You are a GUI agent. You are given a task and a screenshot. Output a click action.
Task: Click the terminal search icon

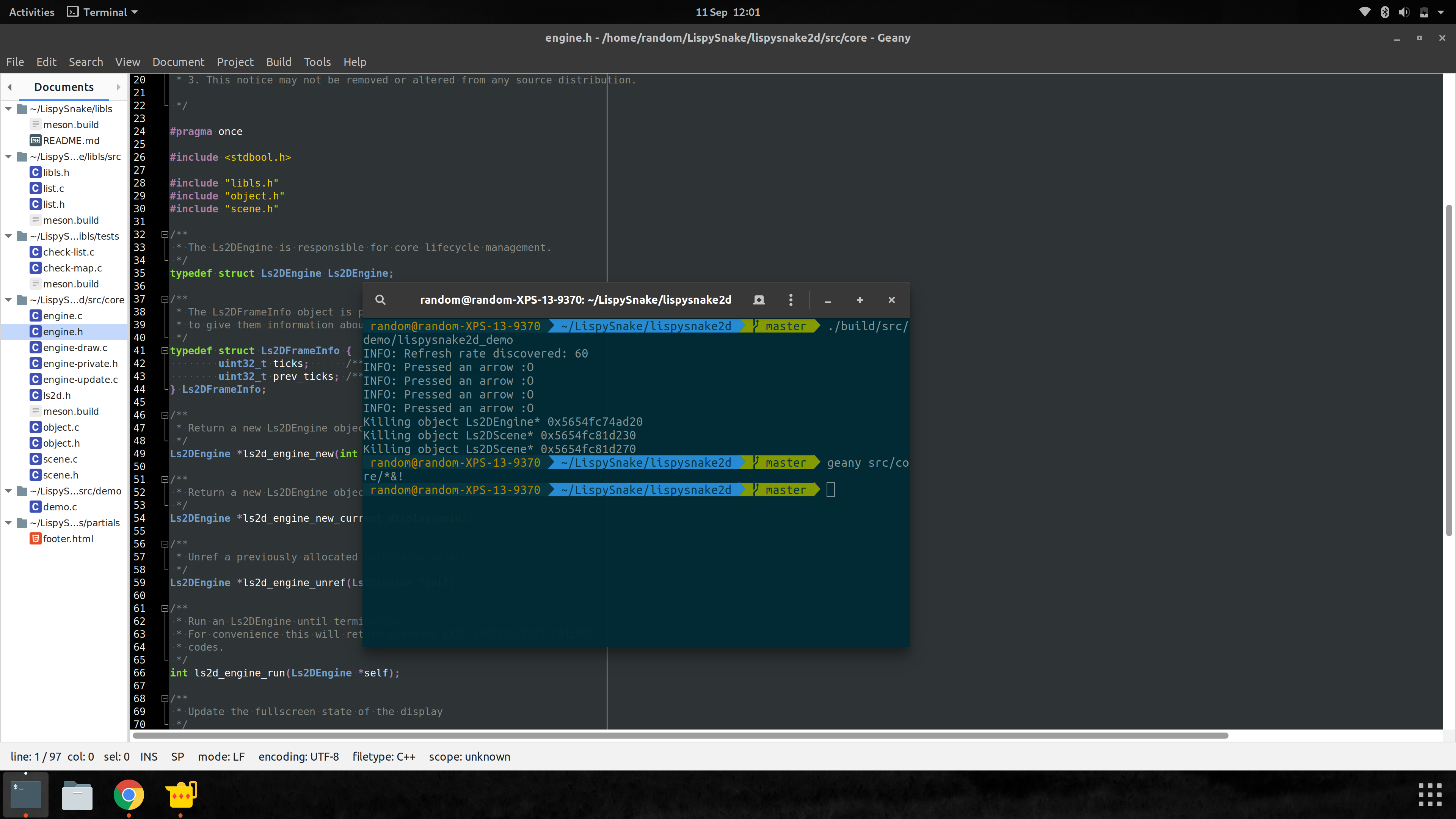pyautogui.click(x=380, y=300)
